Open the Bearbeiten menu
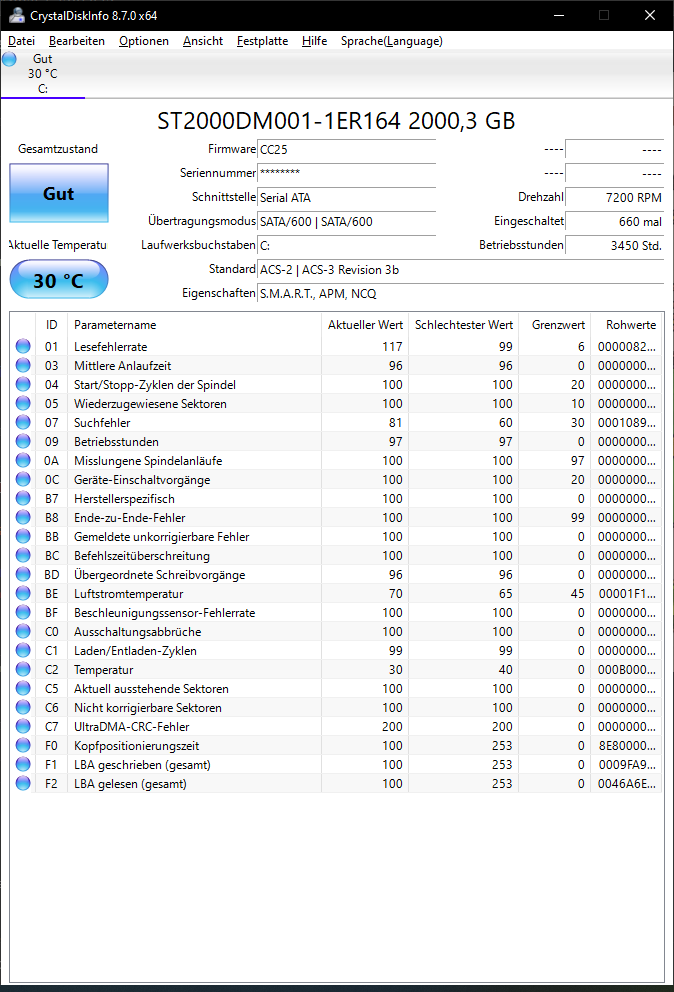This screenshot has width=674, height=992. 77,41
